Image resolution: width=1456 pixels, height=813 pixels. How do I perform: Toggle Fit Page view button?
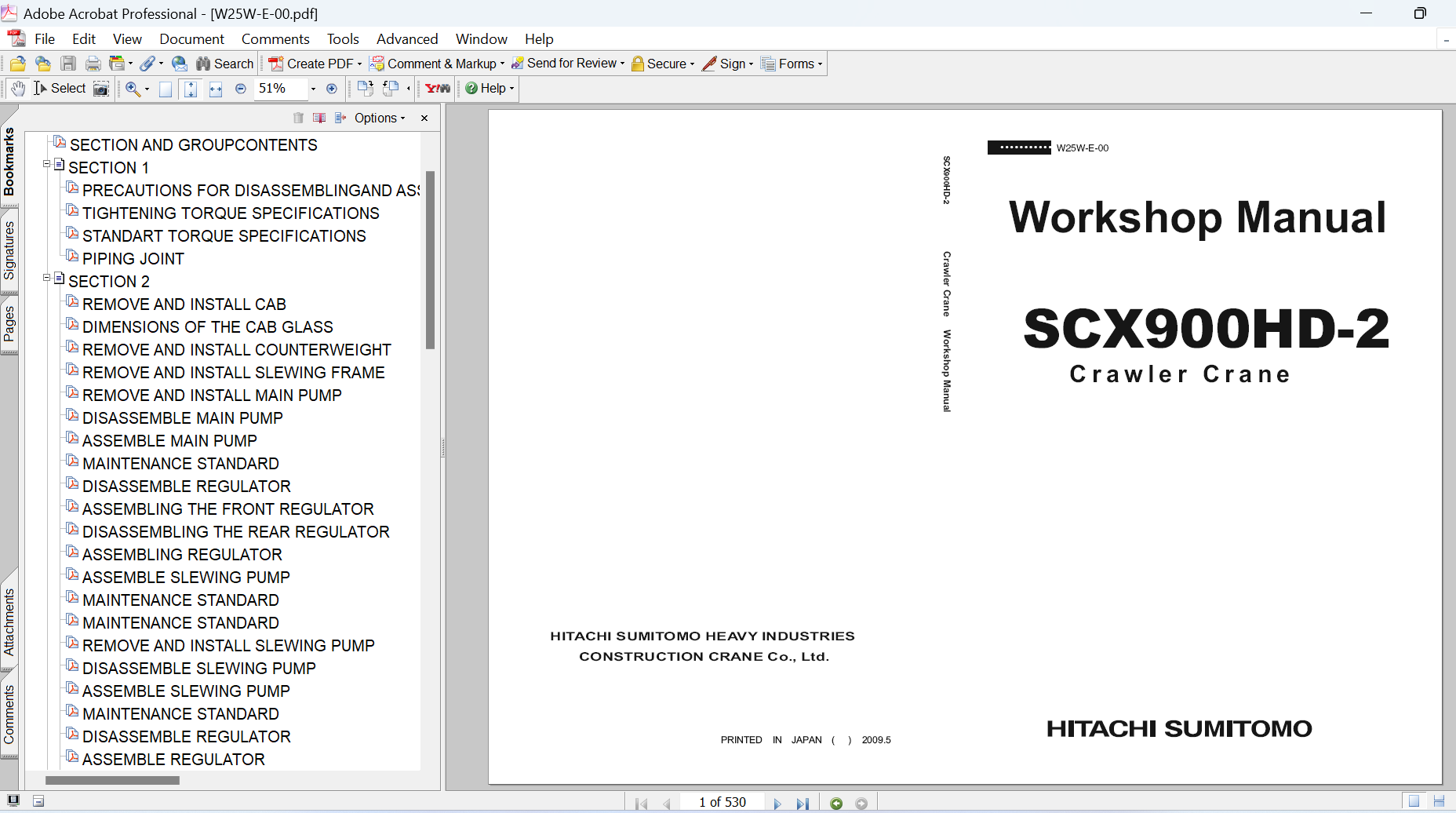pos(191,89)
